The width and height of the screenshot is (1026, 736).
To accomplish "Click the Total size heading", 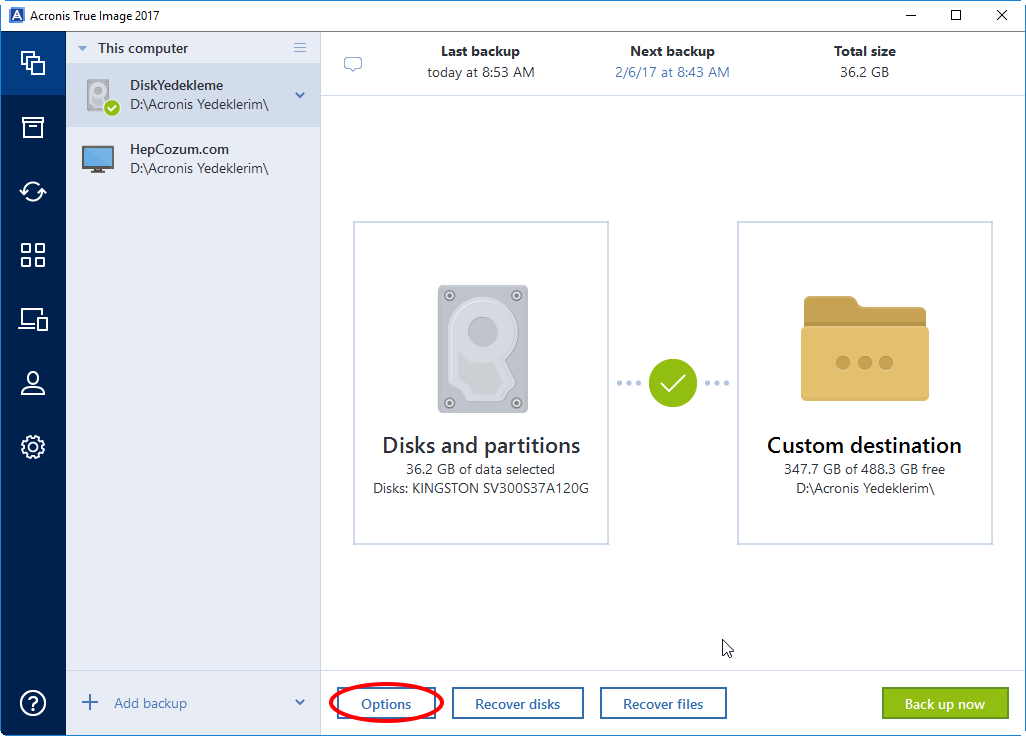I will 864,51.
